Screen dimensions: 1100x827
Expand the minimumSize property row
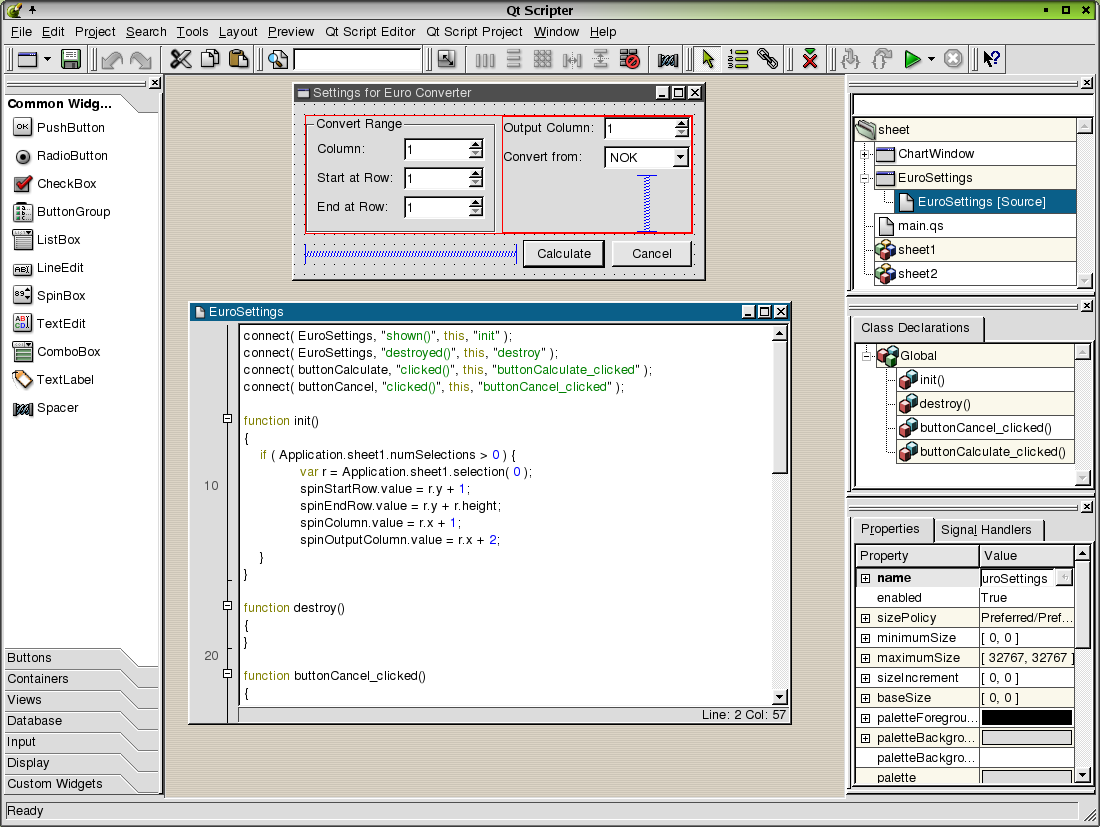point(866,638)
